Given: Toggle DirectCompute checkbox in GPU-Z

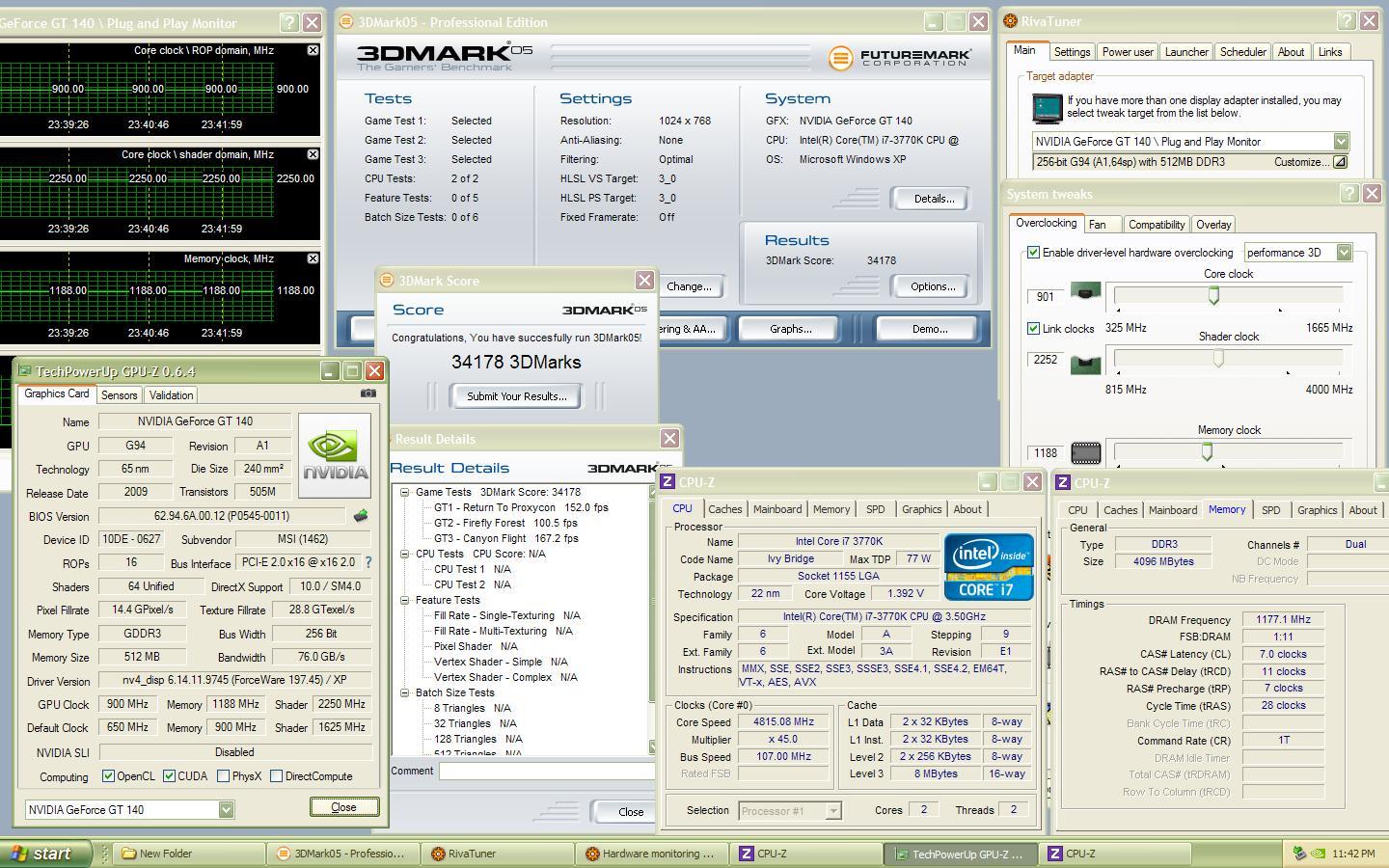Looking at the screenshot, I should click(x=276, y=776).
